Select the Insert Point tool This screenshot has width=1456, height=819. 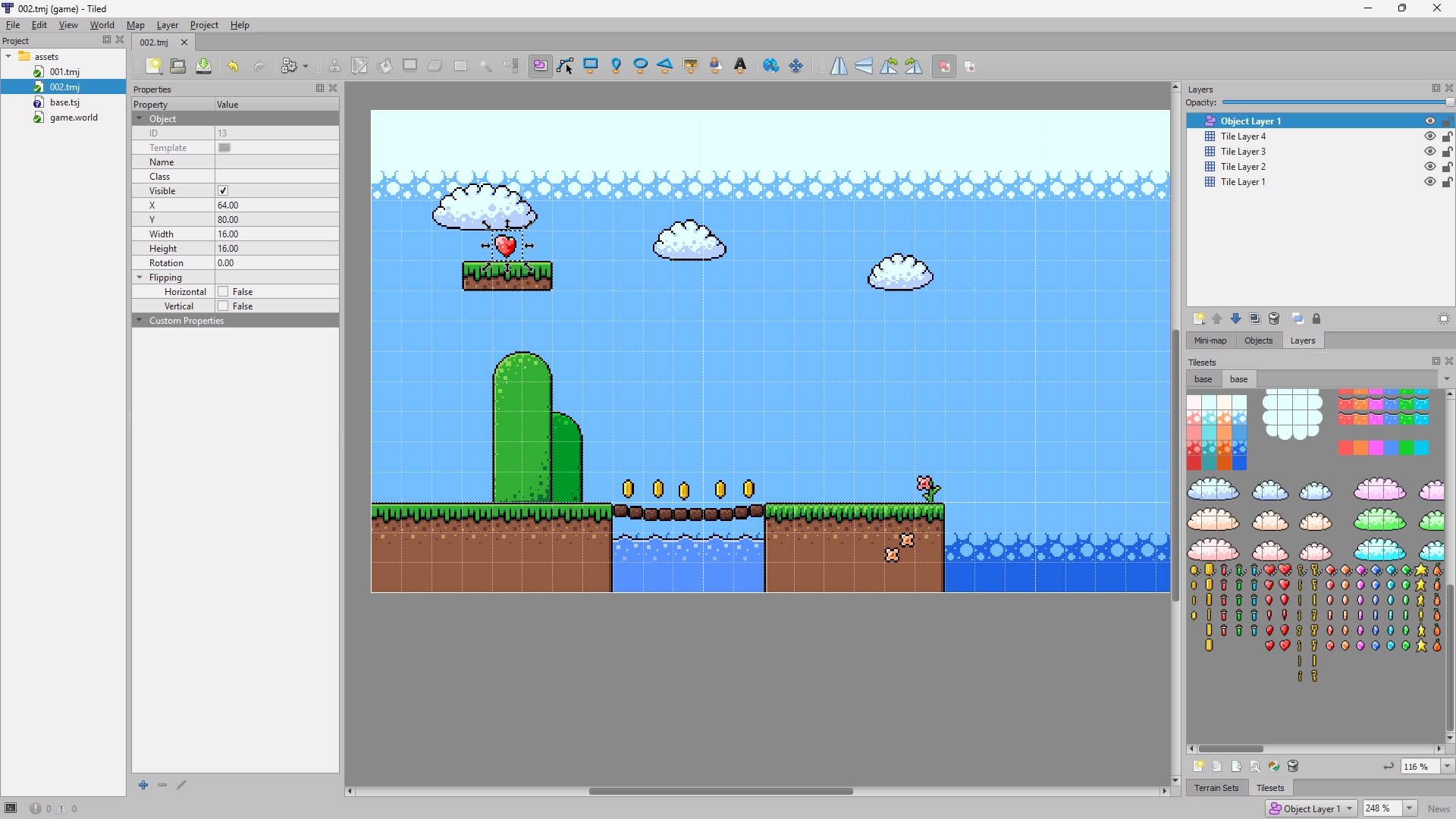point(616,66)
